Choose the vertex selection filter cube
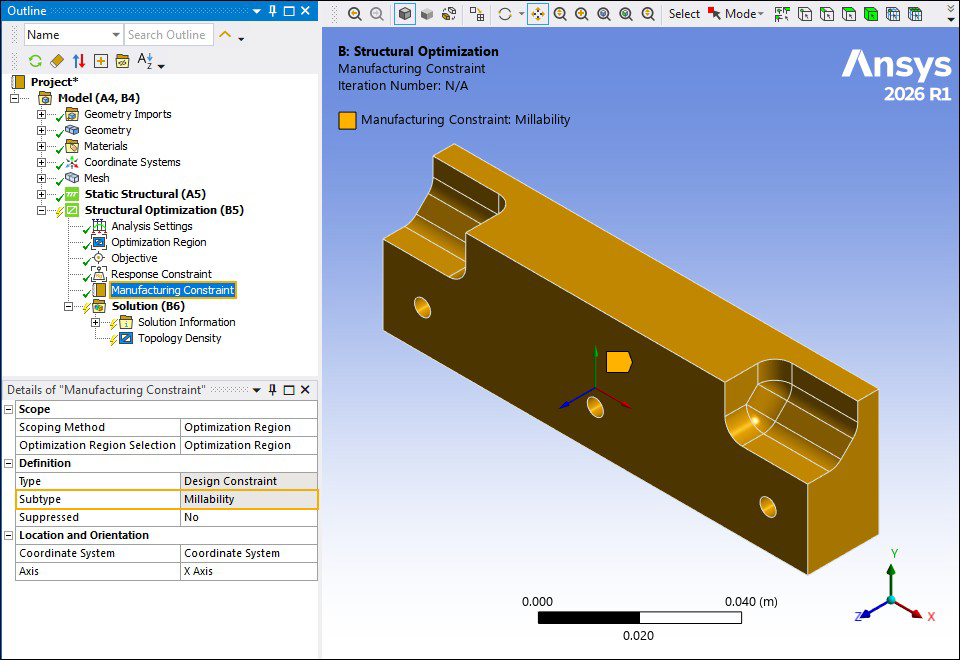960x660 pixels. [805, 14]
